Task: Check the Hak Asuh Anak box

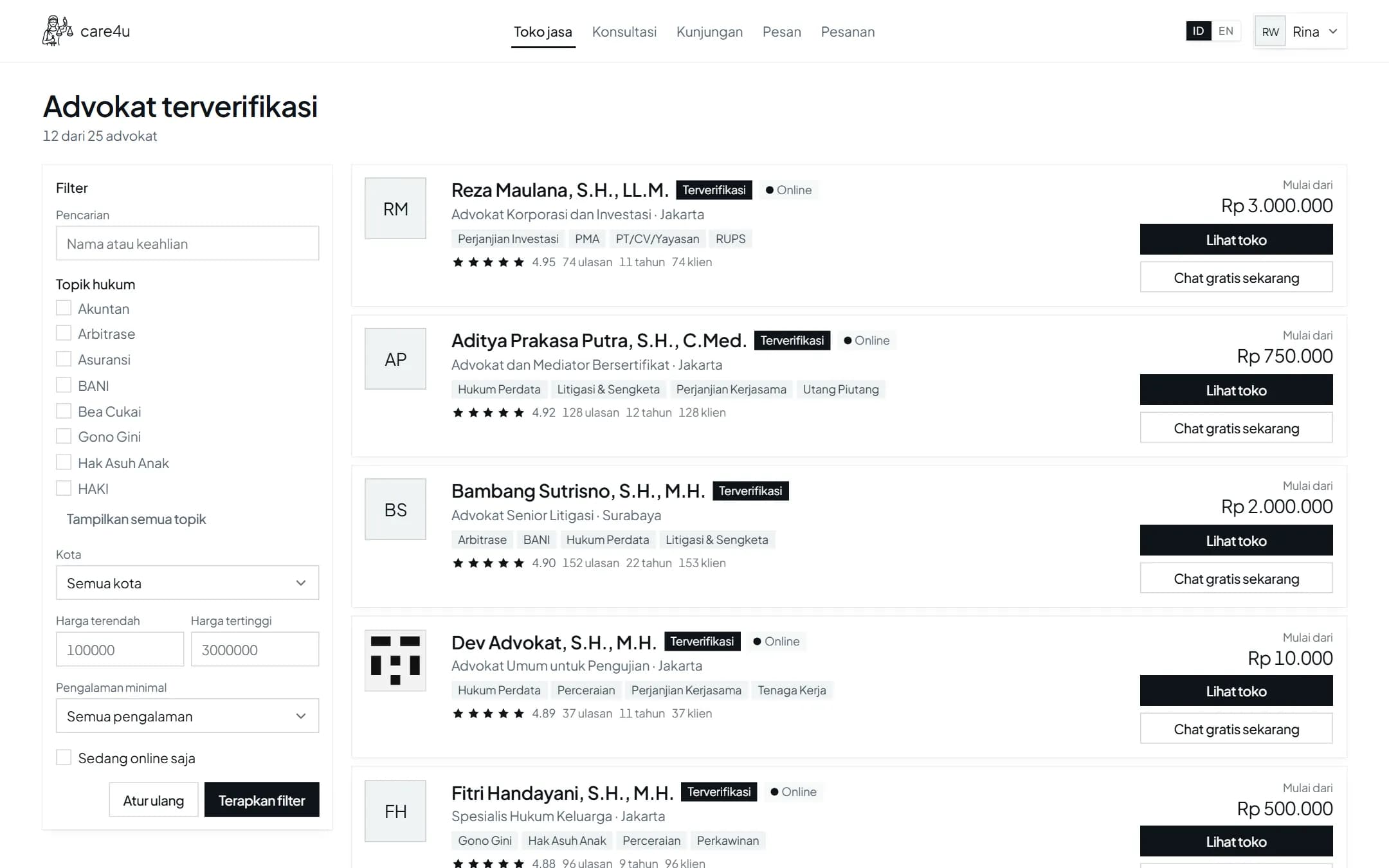Action: [x=64, y=462]
